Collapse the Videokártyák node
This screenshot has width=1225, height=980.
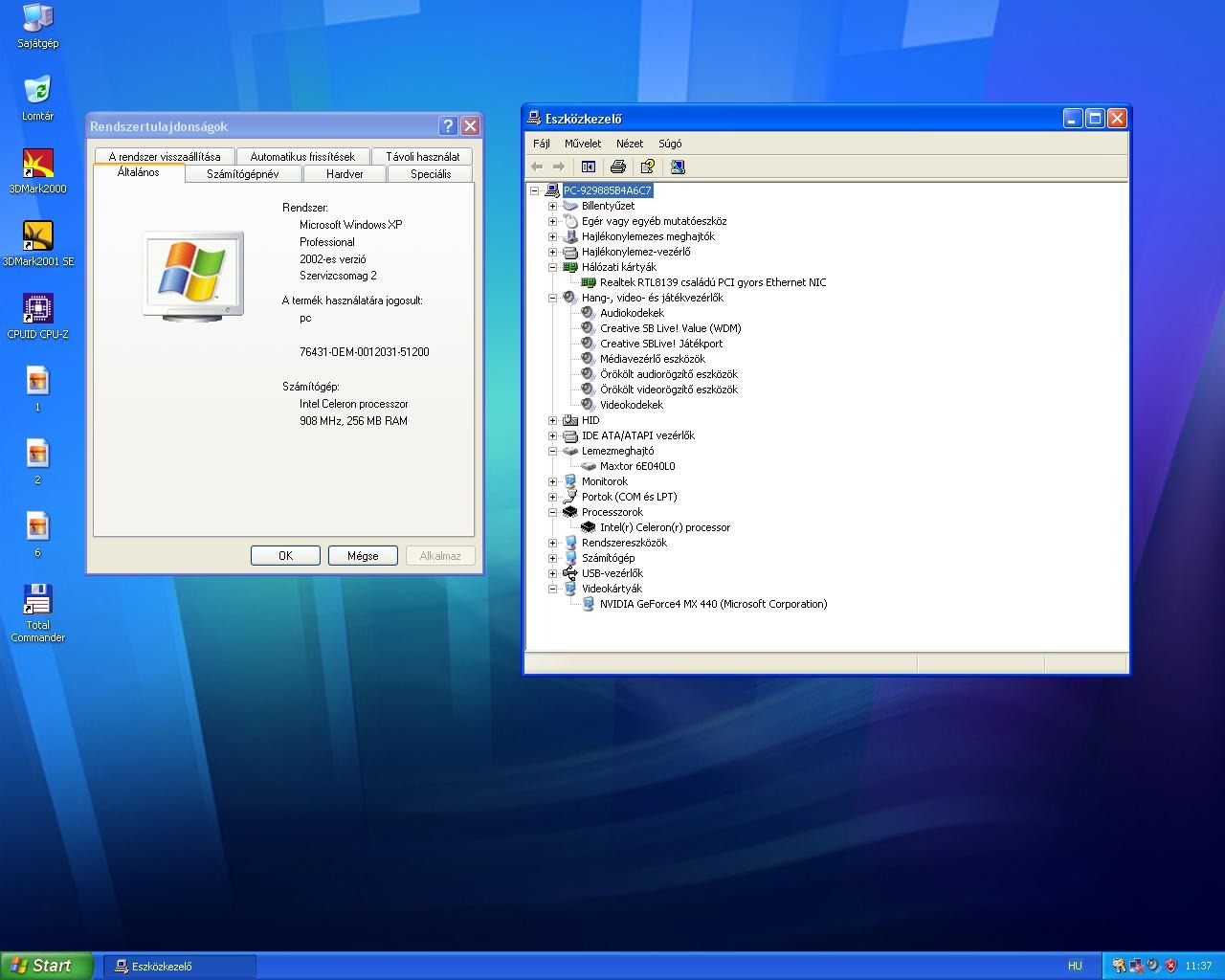point(552,589)
